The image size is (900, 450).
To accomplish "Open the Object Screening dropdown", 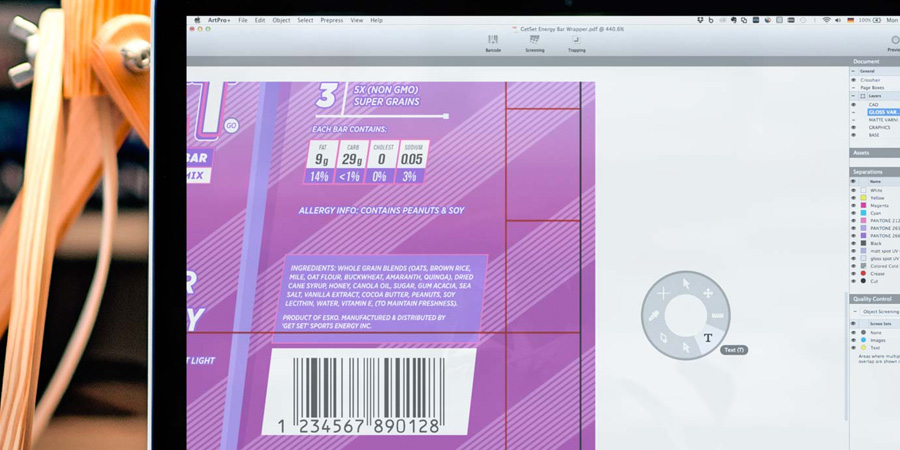I will pyautogui.click(x=880, y=312).
